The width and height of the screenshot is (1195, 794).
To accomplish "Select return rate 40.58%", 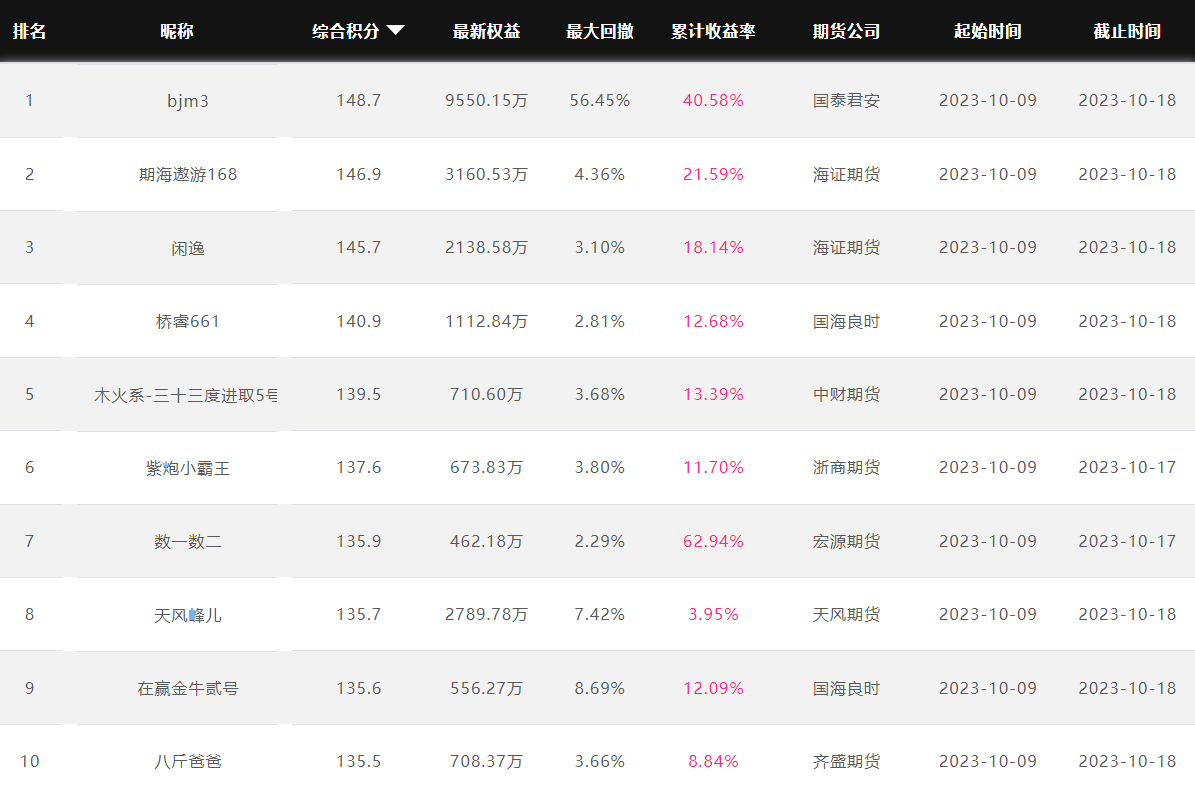I will [x=713, y=101].
